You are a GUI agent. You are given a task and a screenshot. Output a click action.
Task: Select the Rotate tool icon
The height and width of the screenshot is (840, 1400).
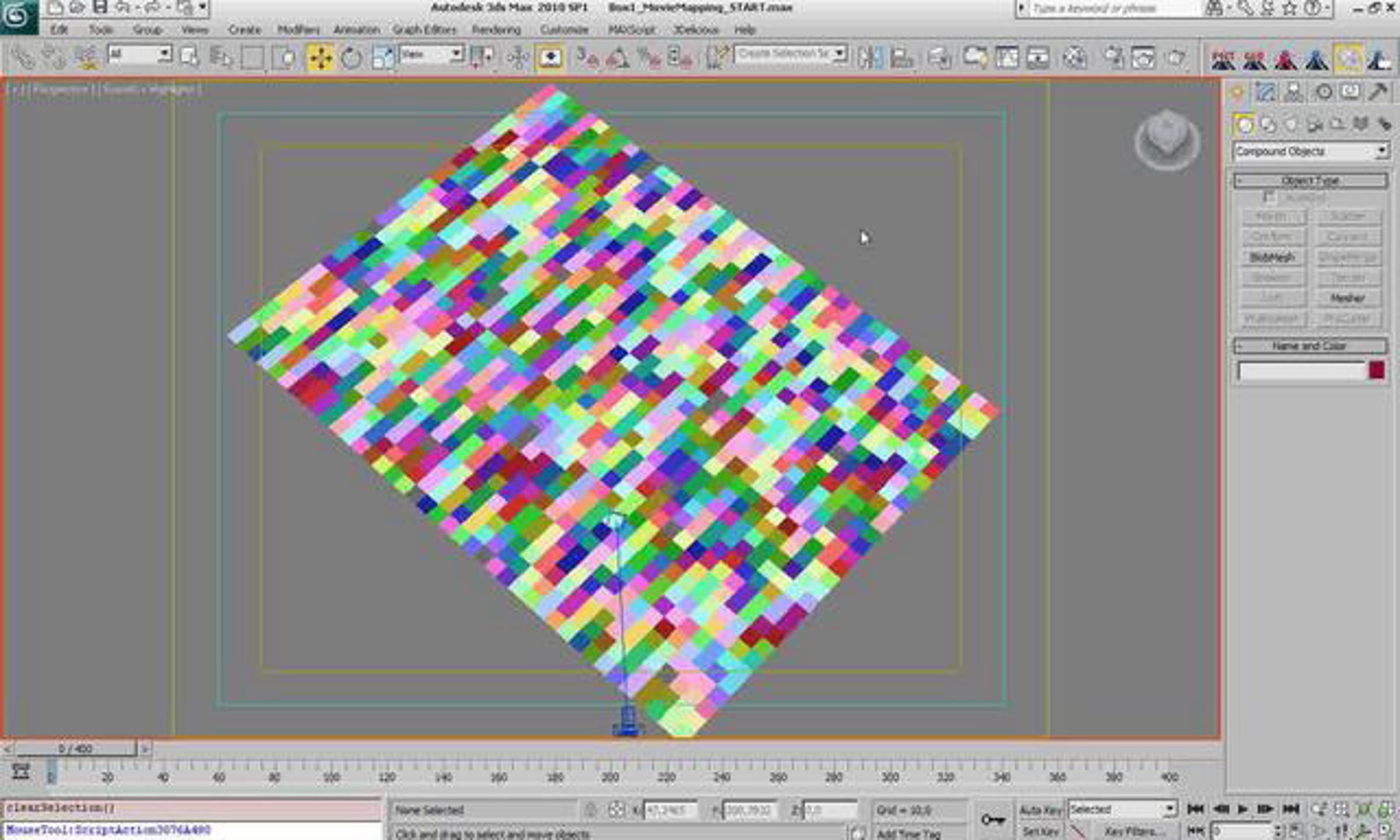point(351,58)
